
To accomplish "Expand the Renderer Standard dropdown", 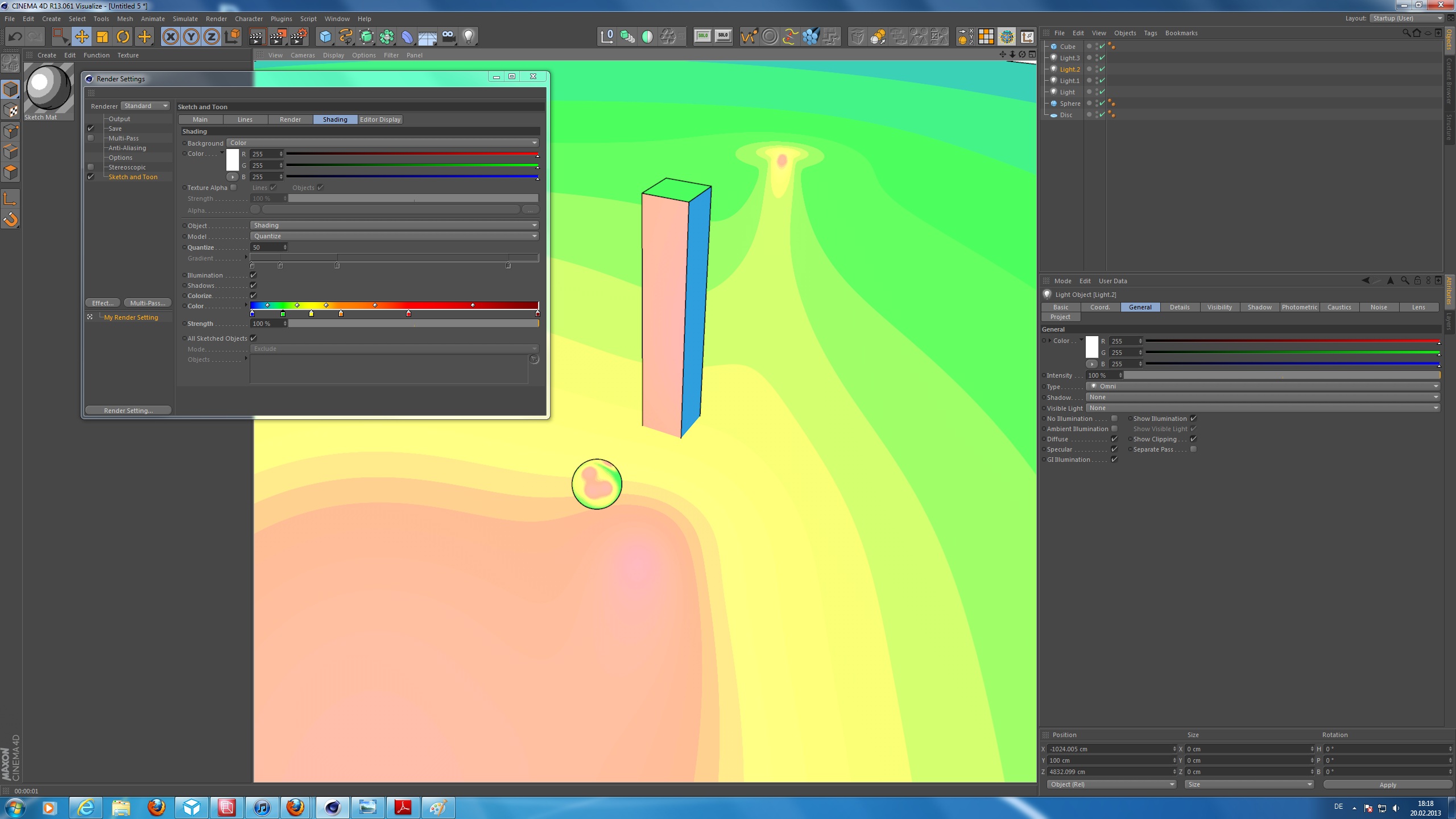I will [x=146, y=106].
